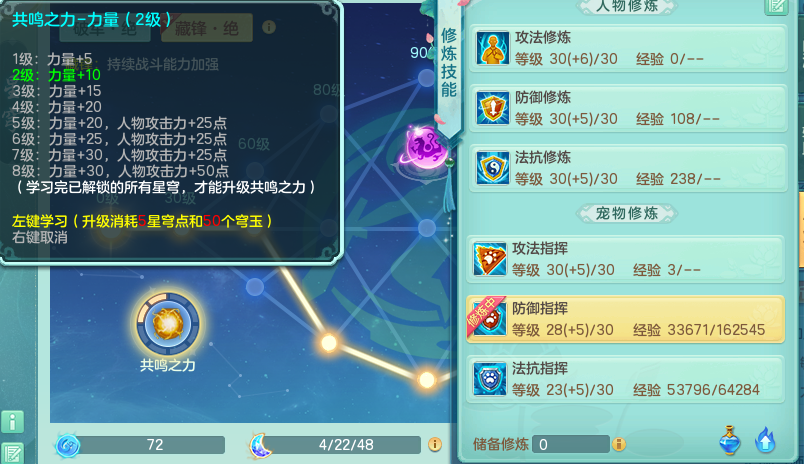Click the 共鸣之力 golden orb icon
The height and width of the screenshot is (464, 804).
point(168,324)
